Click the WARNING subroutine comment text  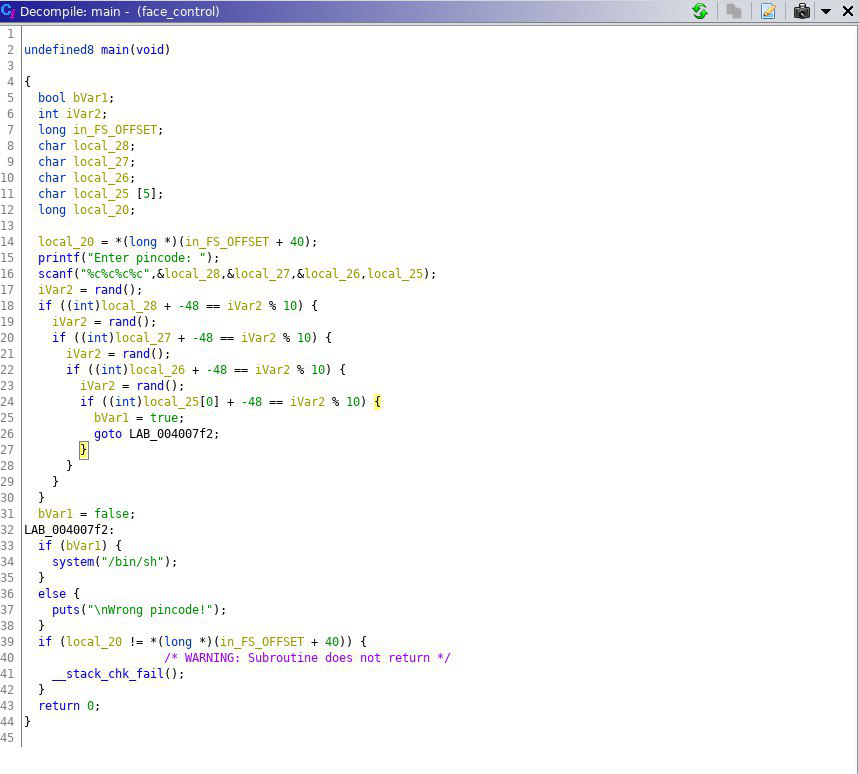coord(307,657)
